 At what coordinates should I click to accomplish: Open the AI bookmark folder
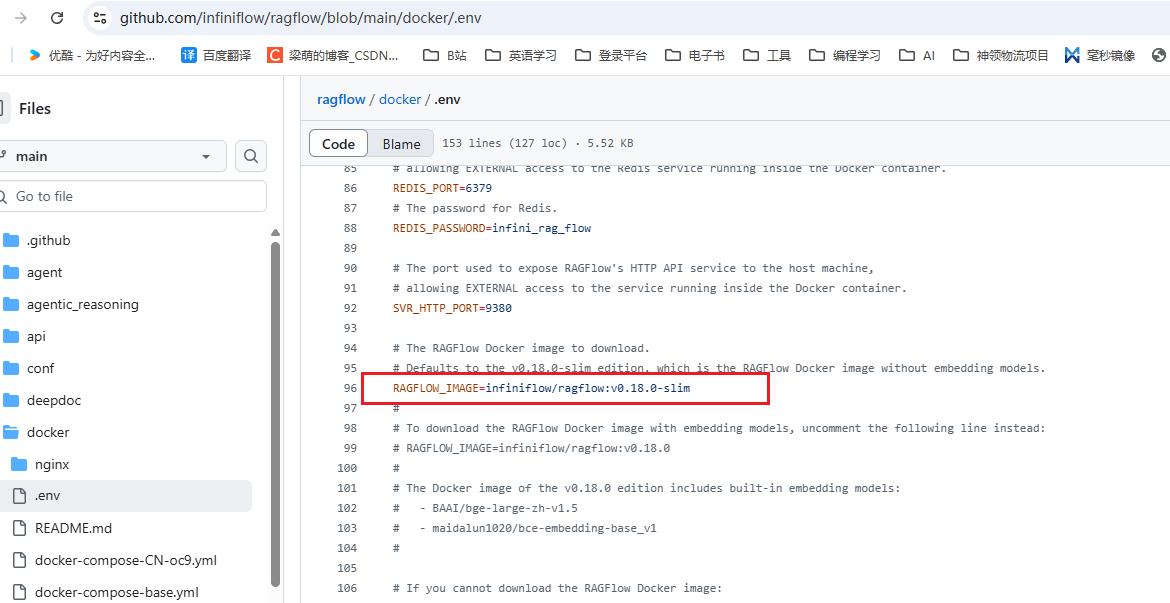pos(917,55)
